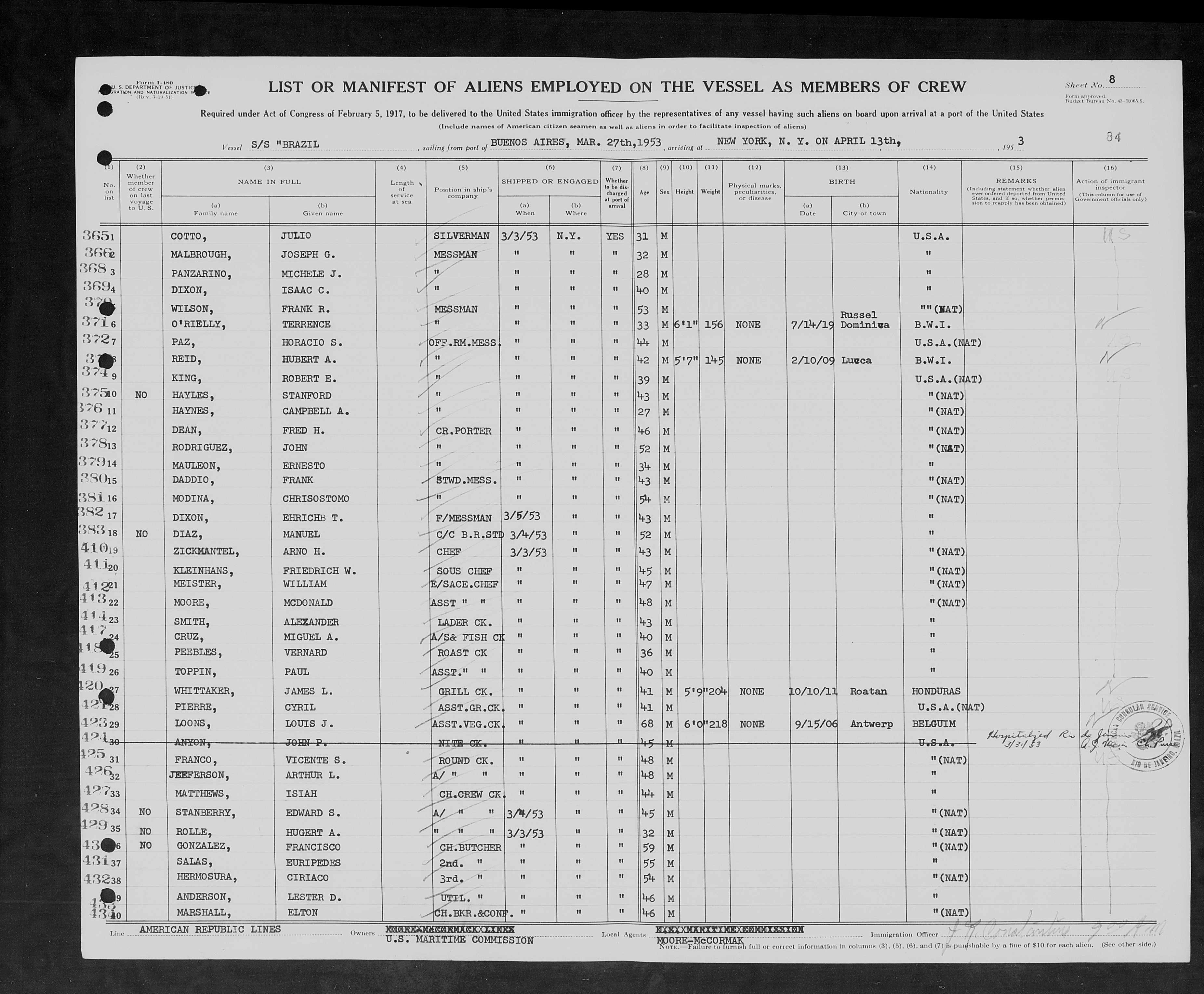Screen dimensions: 1204x994
Task: Click the family name JEEFERSON
Action: point(199,776)
